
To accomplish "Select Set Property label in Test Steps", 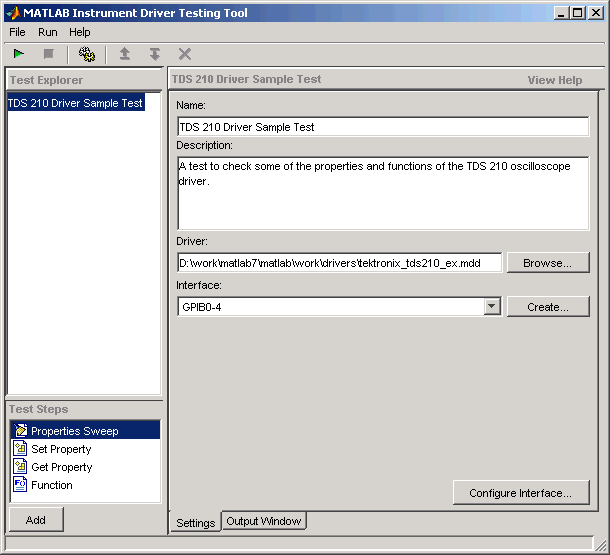I will (61, 449).
